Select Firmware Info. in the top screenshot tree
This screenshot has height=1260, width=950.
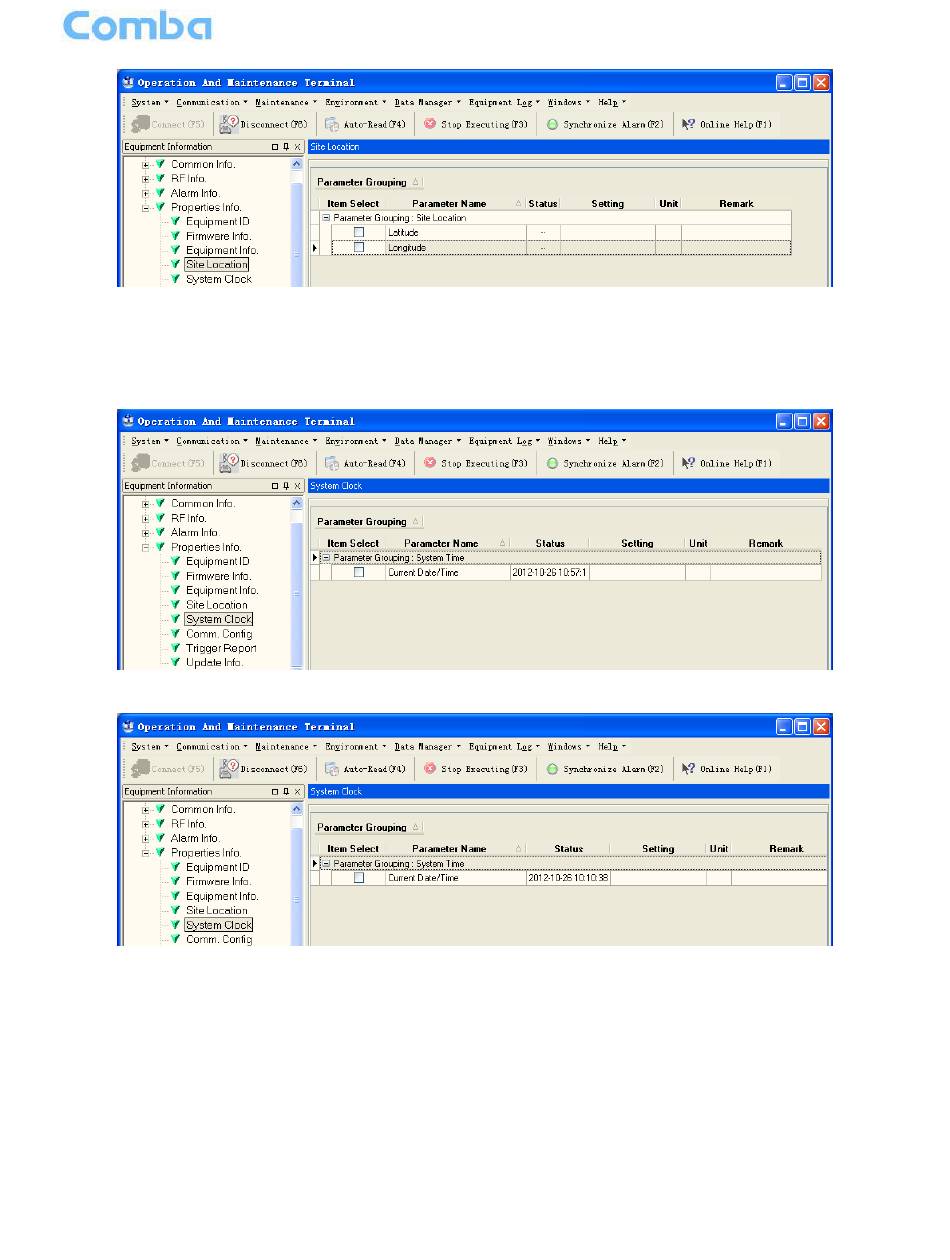click(x=218, y=236)
